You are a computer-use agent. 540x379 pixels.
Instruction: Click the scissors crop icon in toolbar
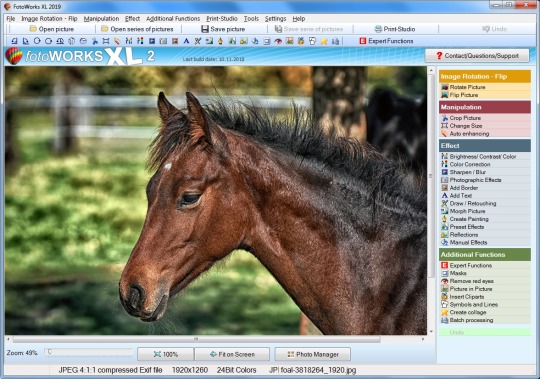coord(94,41)
